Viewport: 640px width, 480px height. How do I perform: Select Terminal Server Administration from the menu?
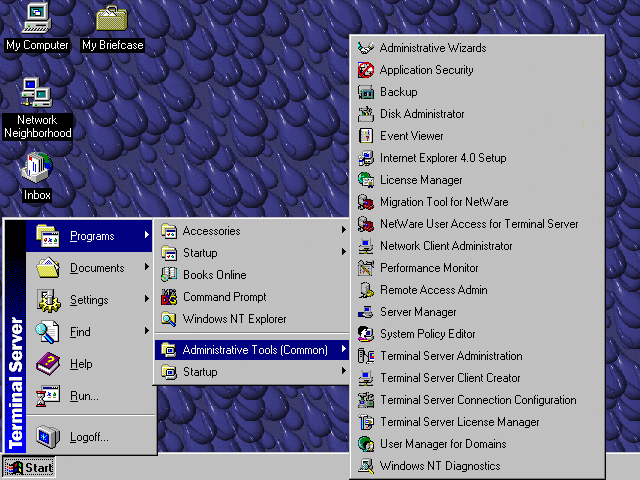tap(450, 356)
